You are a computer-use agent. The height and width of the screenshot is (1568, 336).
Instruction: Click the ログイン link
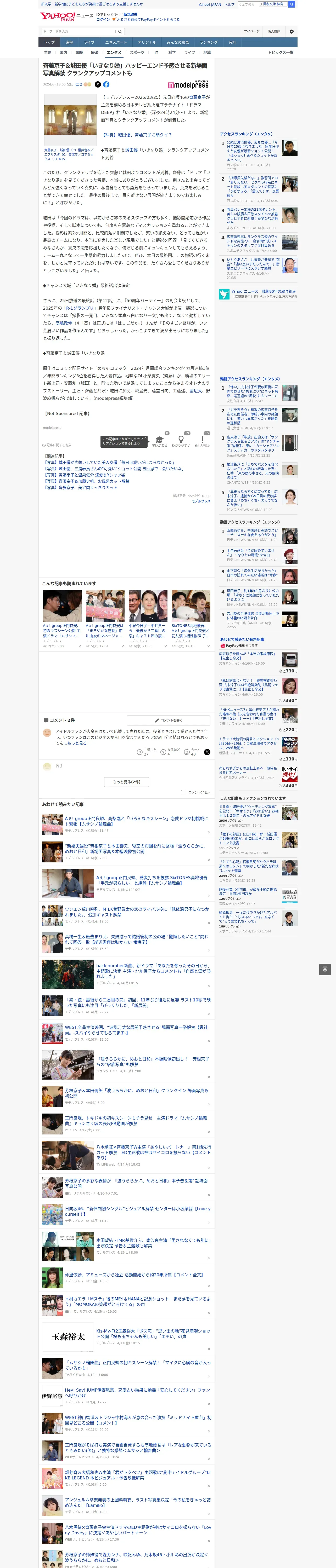(103, 20)
